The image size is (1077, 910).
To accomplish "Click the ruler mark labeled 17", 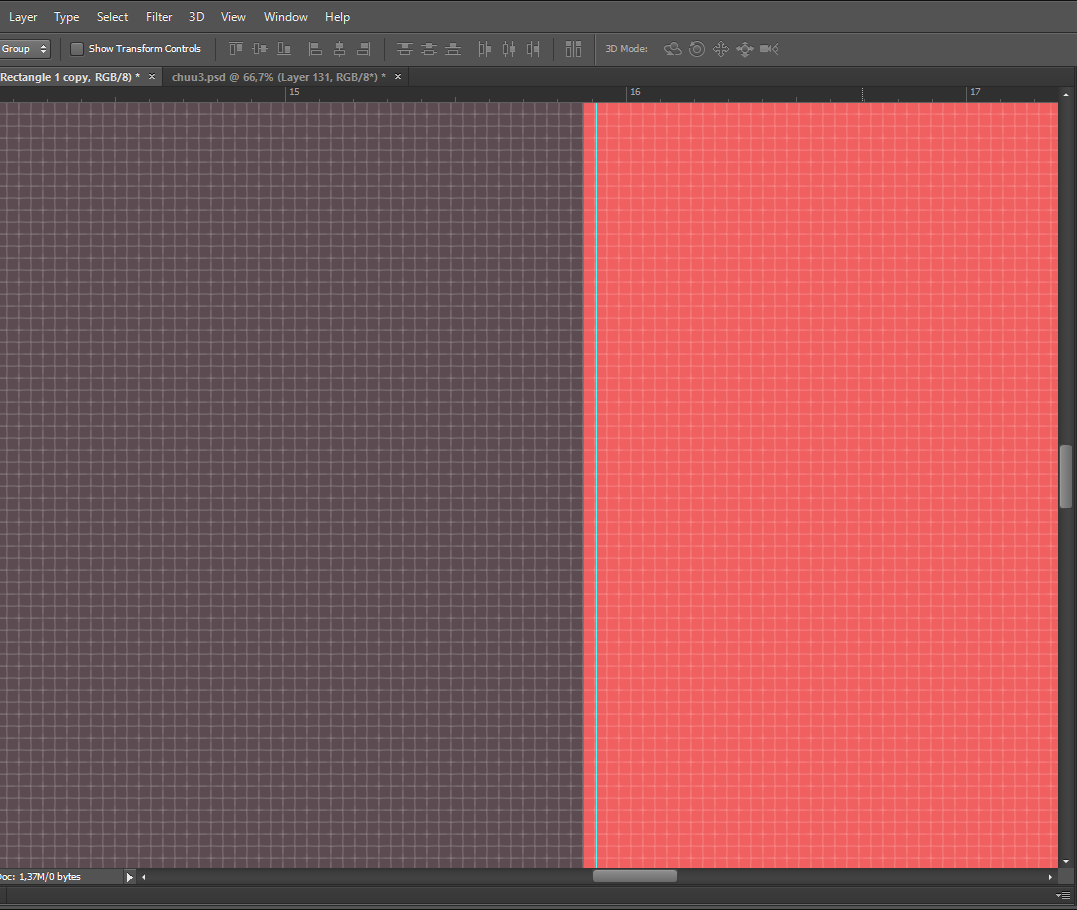I will [x=975, y=91].
